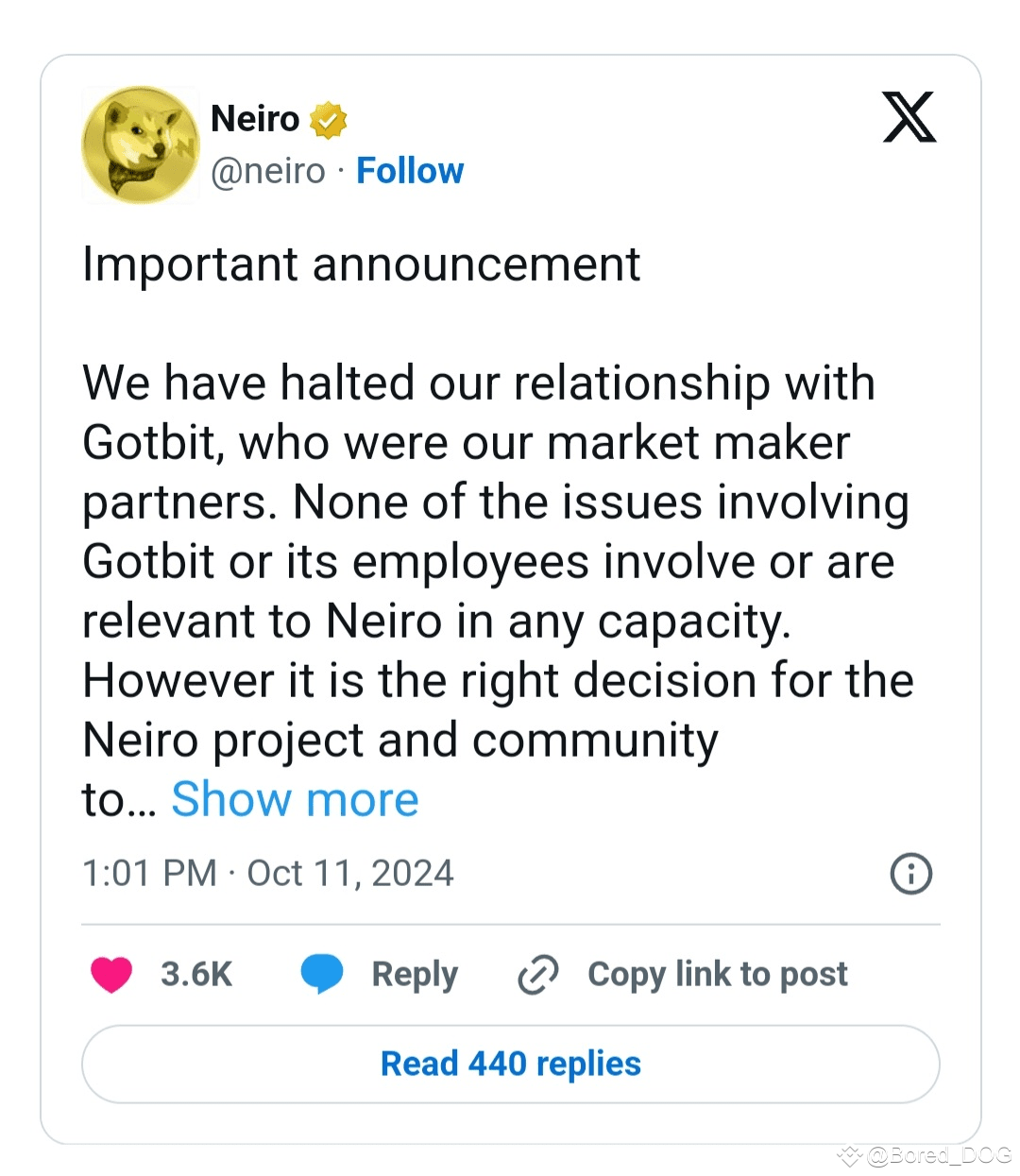
Task: Open the 1:01 PM Oct 11, 2024 timestamp
Action: 268,873
